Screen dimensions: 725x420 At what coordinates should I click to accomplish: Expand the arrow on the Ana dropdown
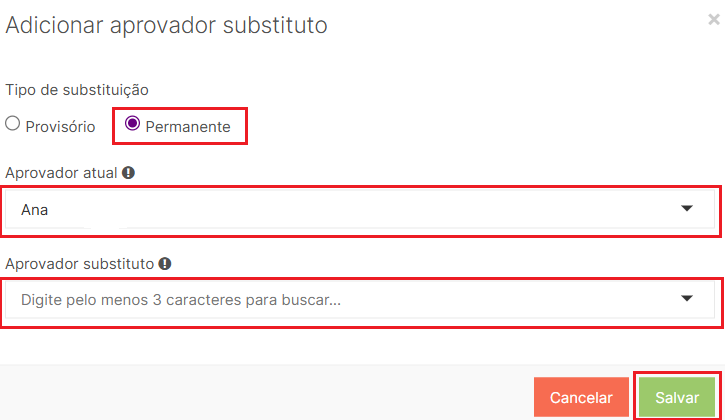click(x=687, y=208)
